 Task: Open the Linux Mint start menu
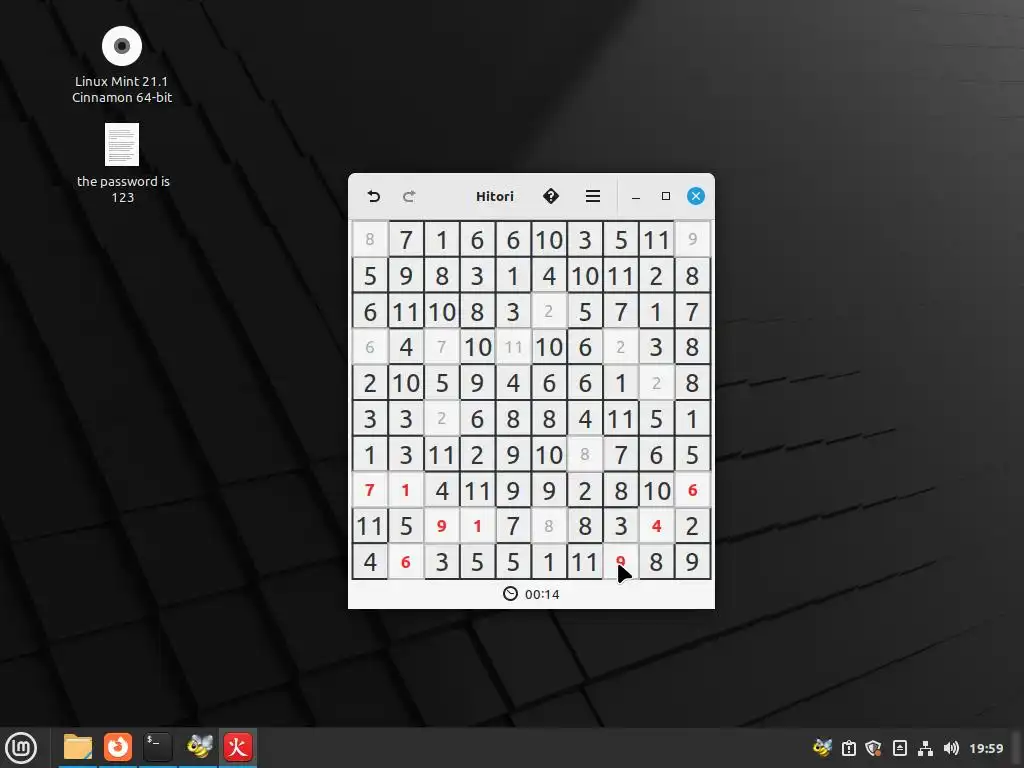21,747
